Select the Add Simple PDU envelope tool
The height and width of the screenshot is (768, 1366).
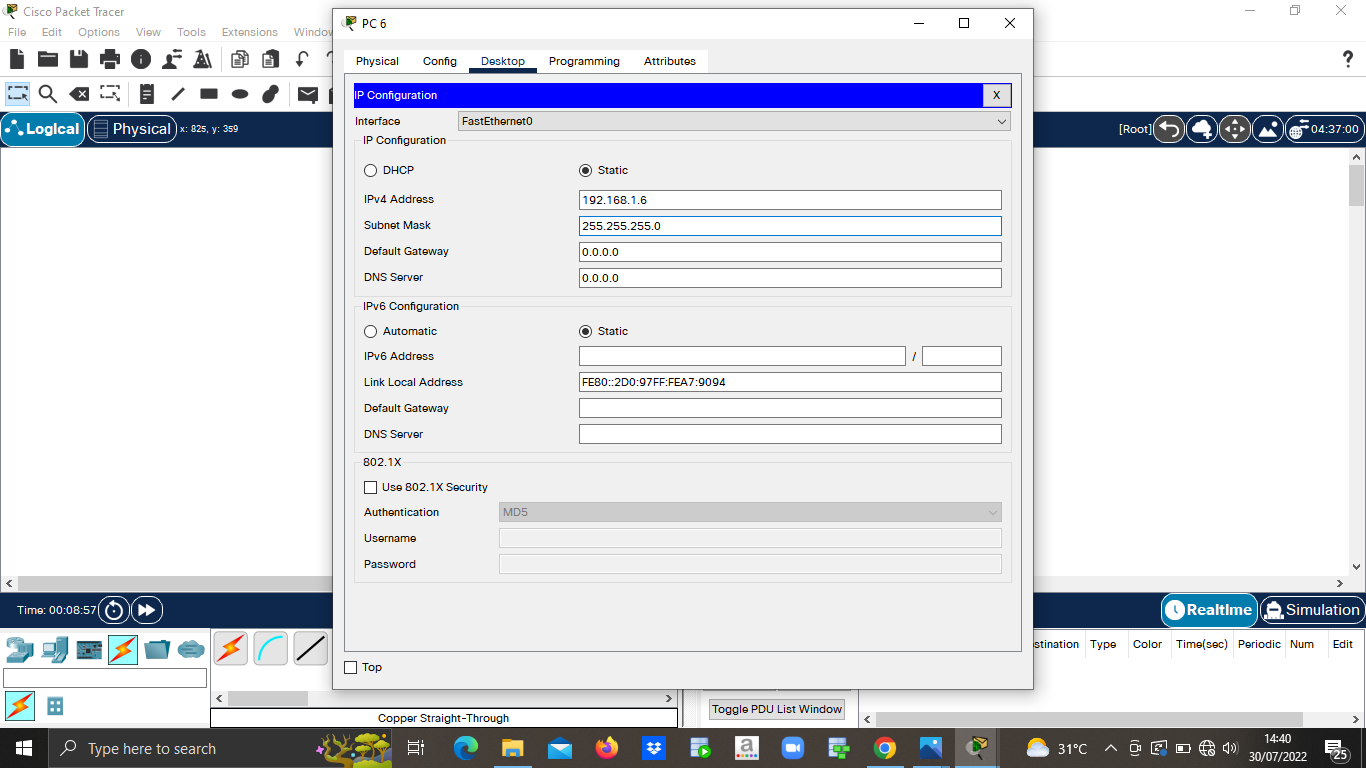(x=308, y=94)
